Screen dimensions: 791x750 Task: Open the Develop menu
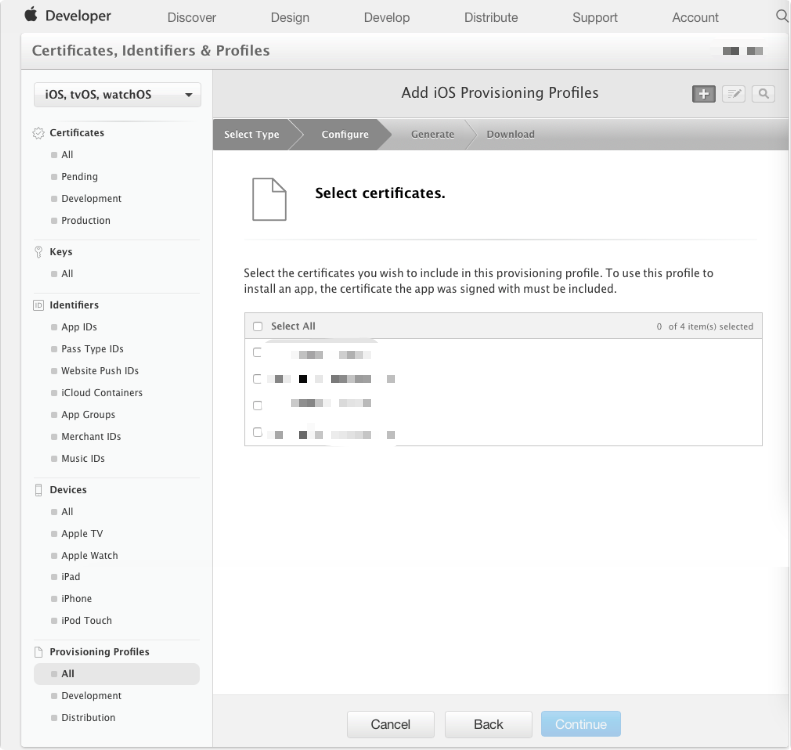[x=387, y=18]
